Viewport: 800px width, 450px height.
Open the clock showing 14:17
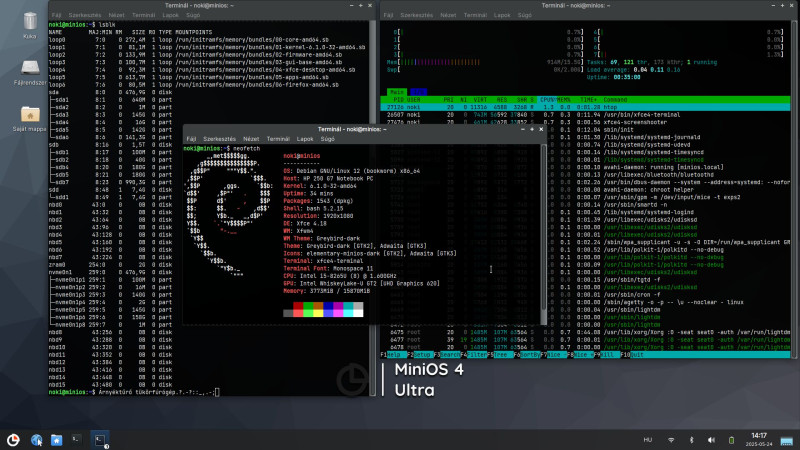(759, 439)
